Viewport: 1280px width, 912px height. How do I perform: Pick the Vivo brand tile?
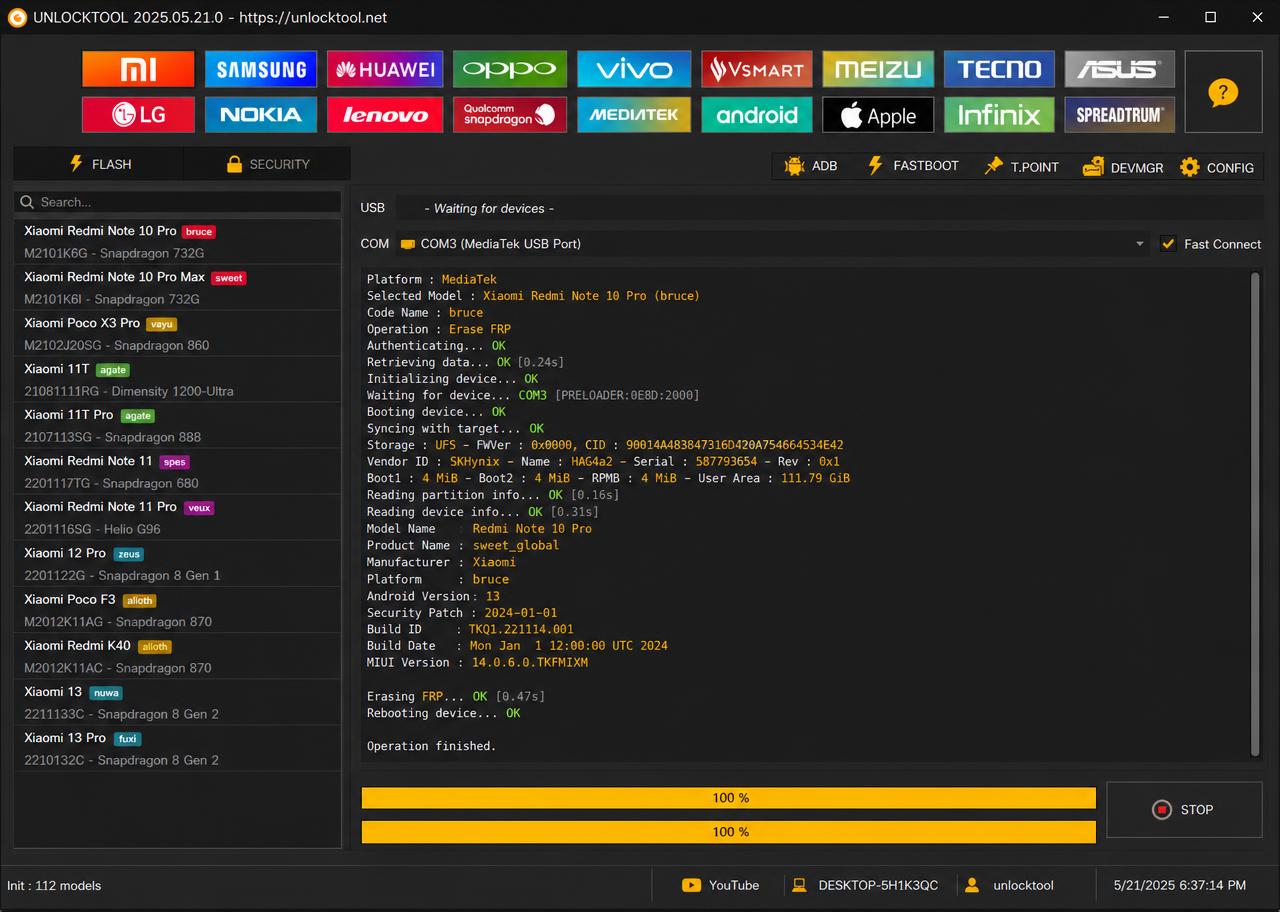(634, 69)
